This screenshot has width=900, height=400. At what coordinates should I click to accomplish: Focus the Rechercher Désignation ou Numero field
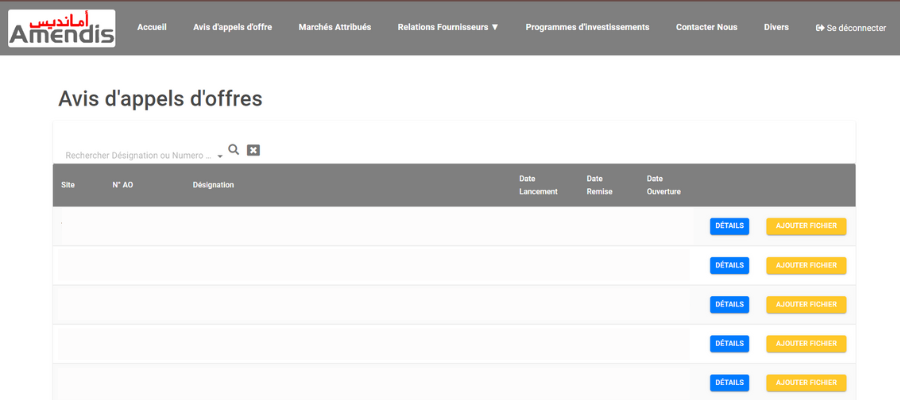click(138, 156)
